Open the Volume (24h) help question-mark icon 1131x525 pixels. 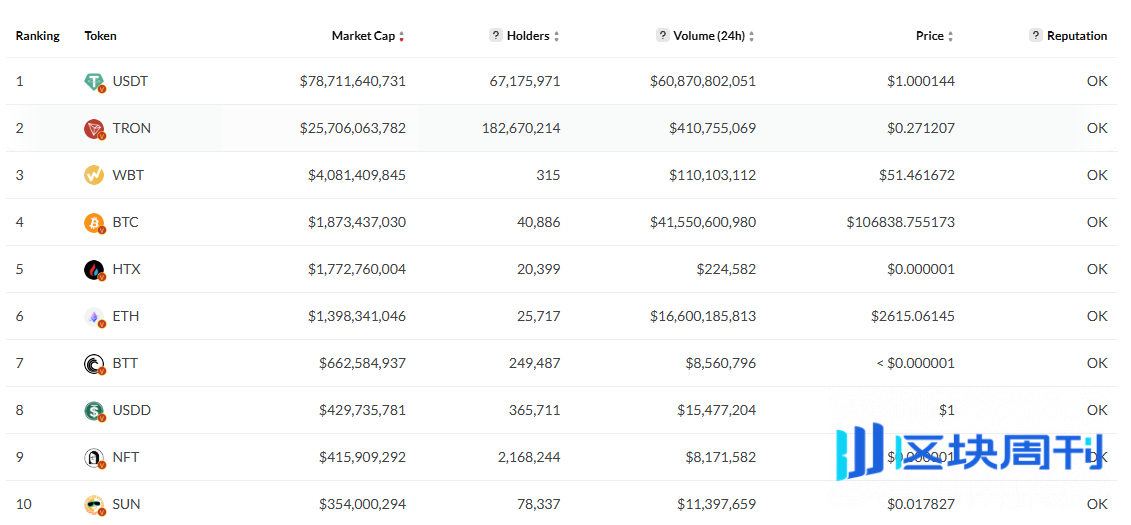click(662, 35)
